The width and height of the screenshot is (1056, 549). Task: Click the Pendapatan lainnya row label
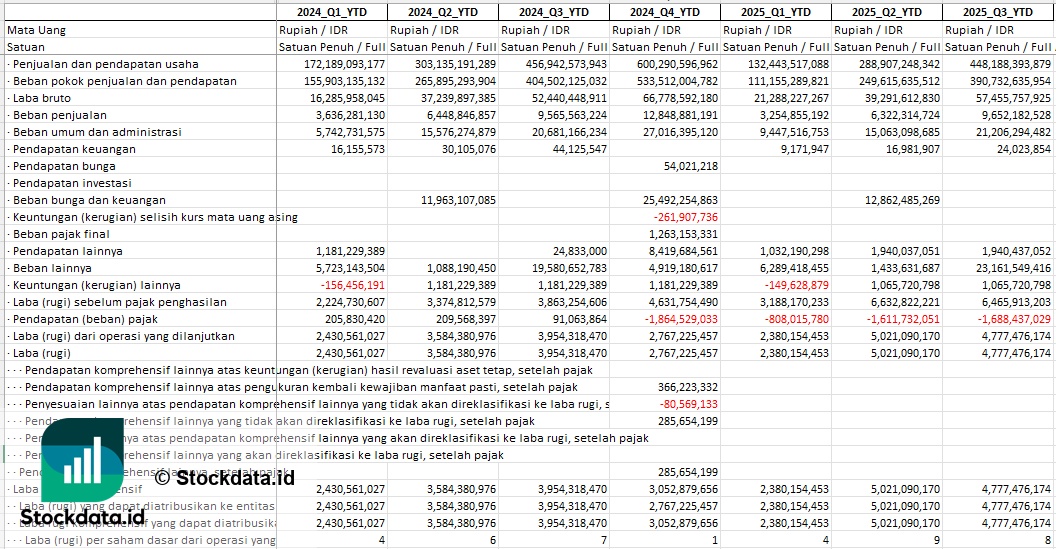tap(68, 251)
